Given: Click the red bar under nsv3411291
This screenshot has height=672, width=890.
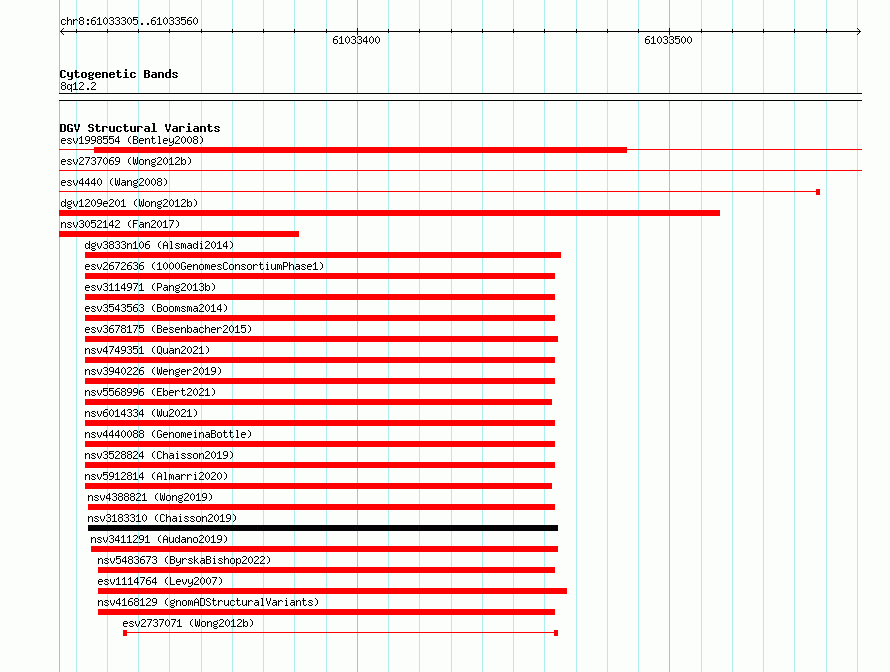Looking at the screenshot, I should click(324, 549).
